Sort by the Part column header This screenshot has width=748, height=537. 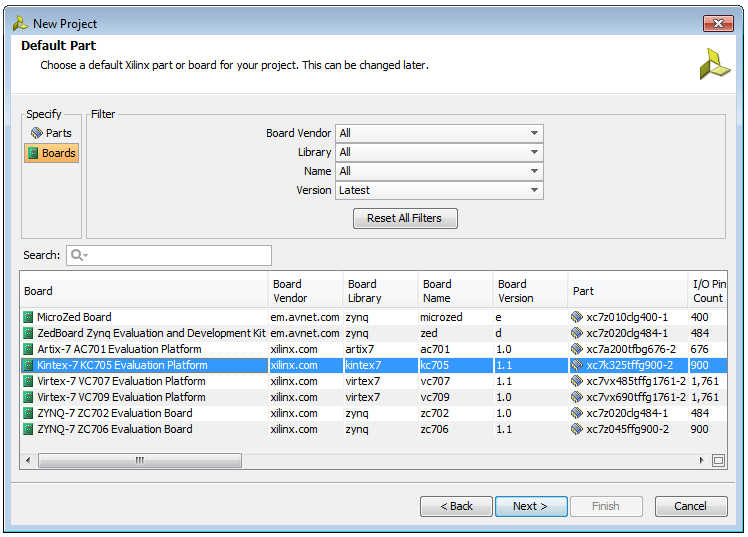628,291
